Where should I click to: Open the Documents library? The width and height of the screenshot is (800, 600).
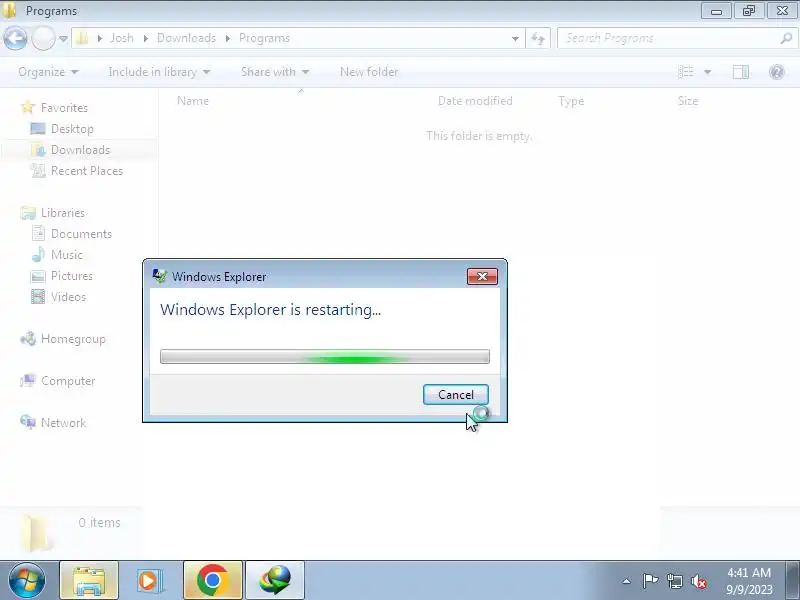[81, 234]
